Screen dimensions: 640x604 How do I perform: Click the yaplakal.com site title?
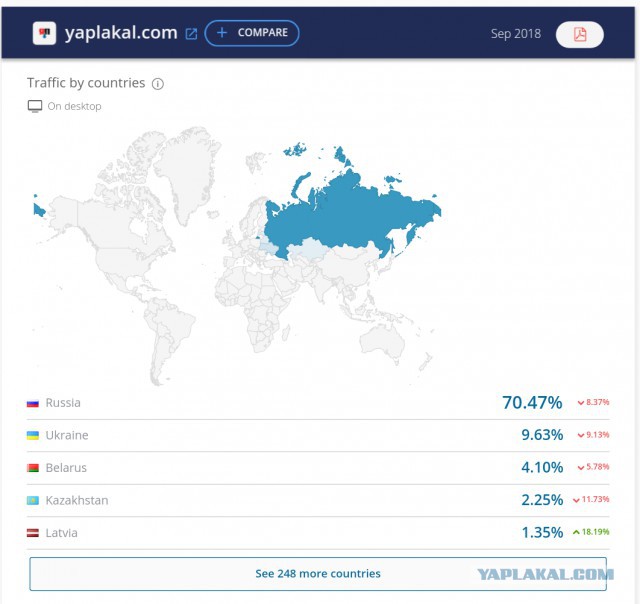121,33
